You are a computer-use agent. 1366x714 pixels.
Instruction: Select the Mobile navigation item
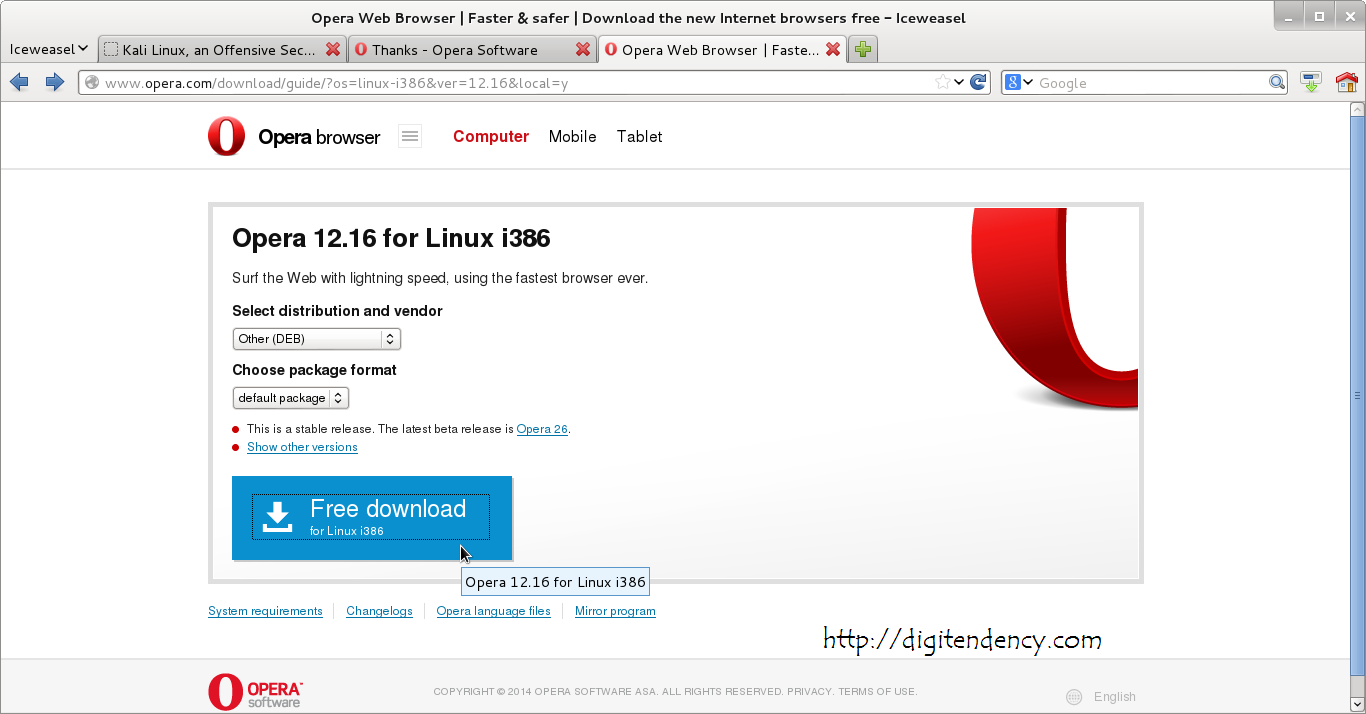click(x=572, y=137)
